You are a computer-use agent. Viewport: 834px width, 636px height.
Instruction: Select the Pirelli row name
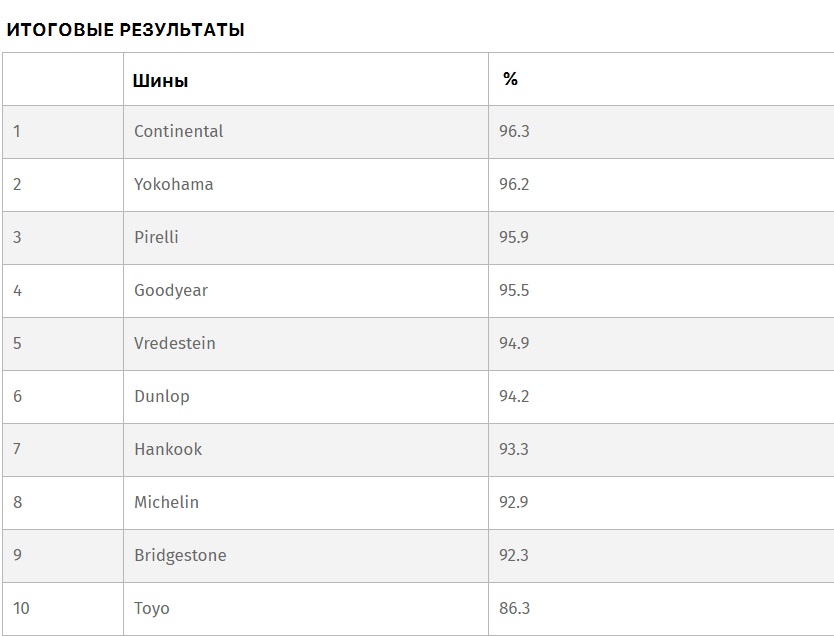156,237
